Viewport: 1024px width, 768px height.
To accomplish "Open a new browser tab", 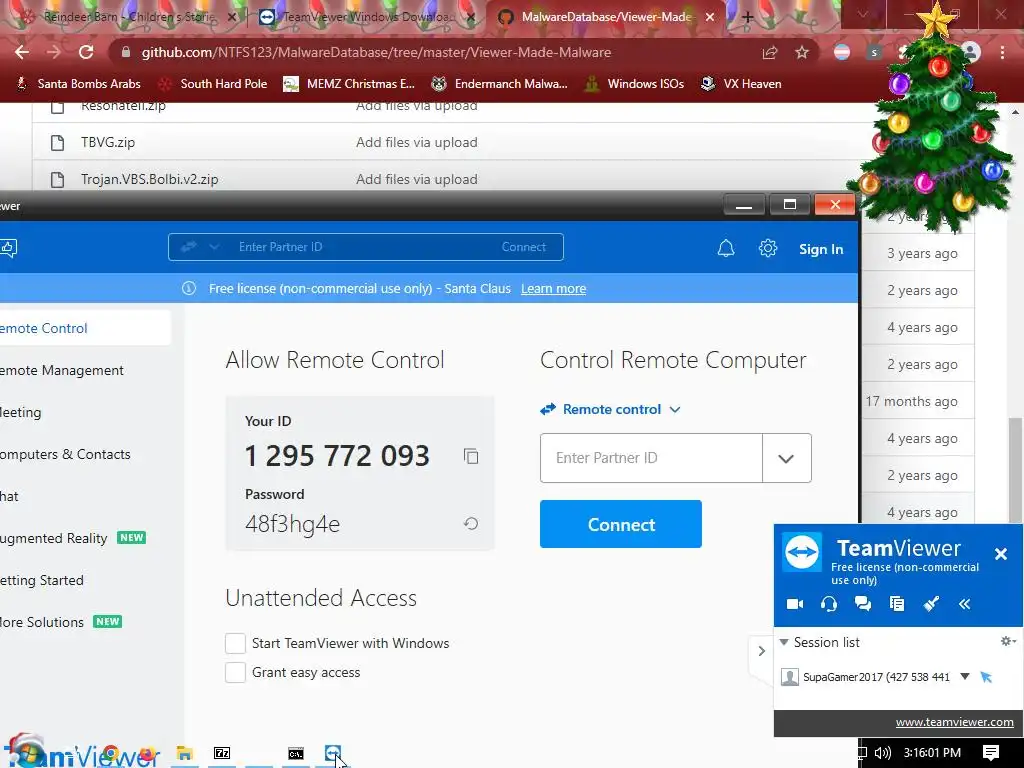I will [x=747, y=18].
